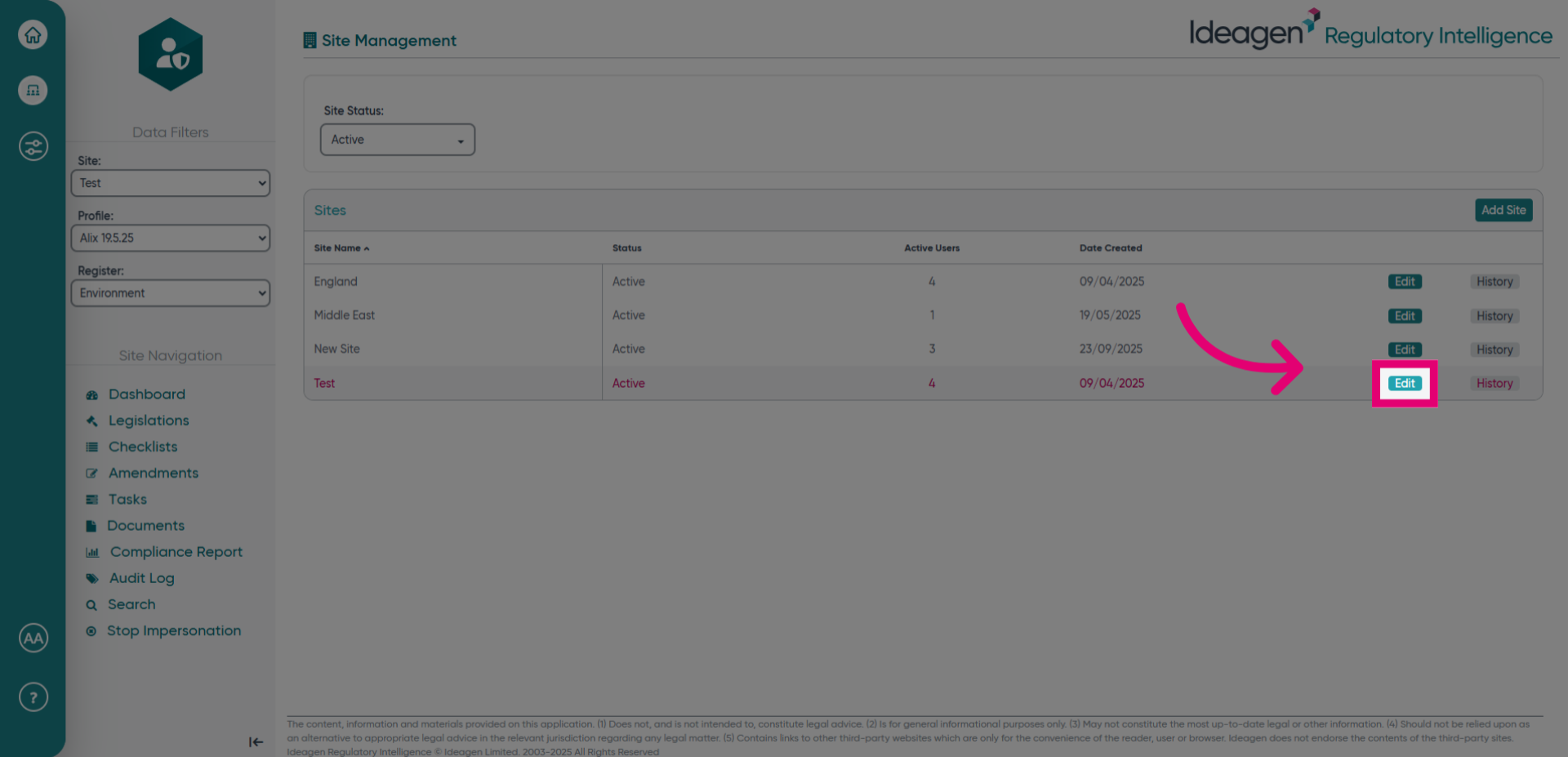Screen dimensions: 1568x757
Task: Click the Date Created column header
Action: [1111, 247]
